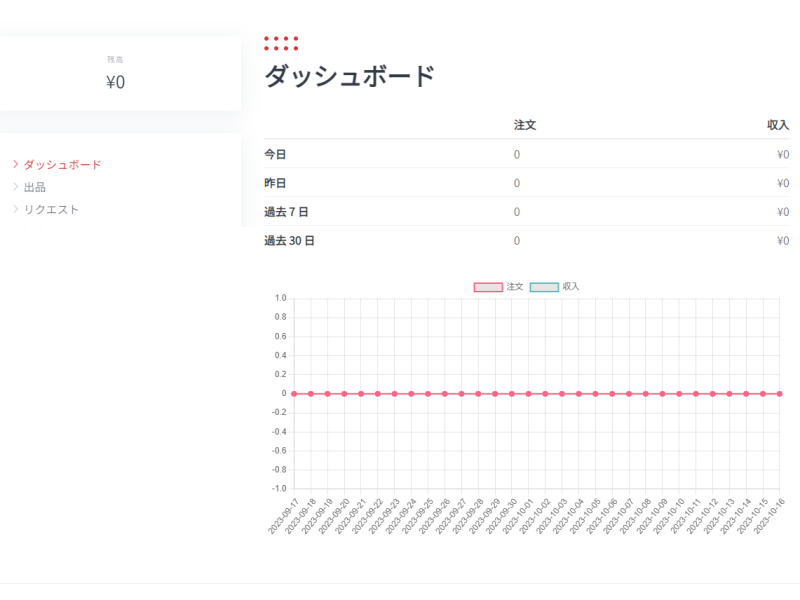Click the chevron arrow next to リクエスト
Image resolution: width=800 pixels, height=600 pixels.
pyautogui.click(x=16, y=209)
